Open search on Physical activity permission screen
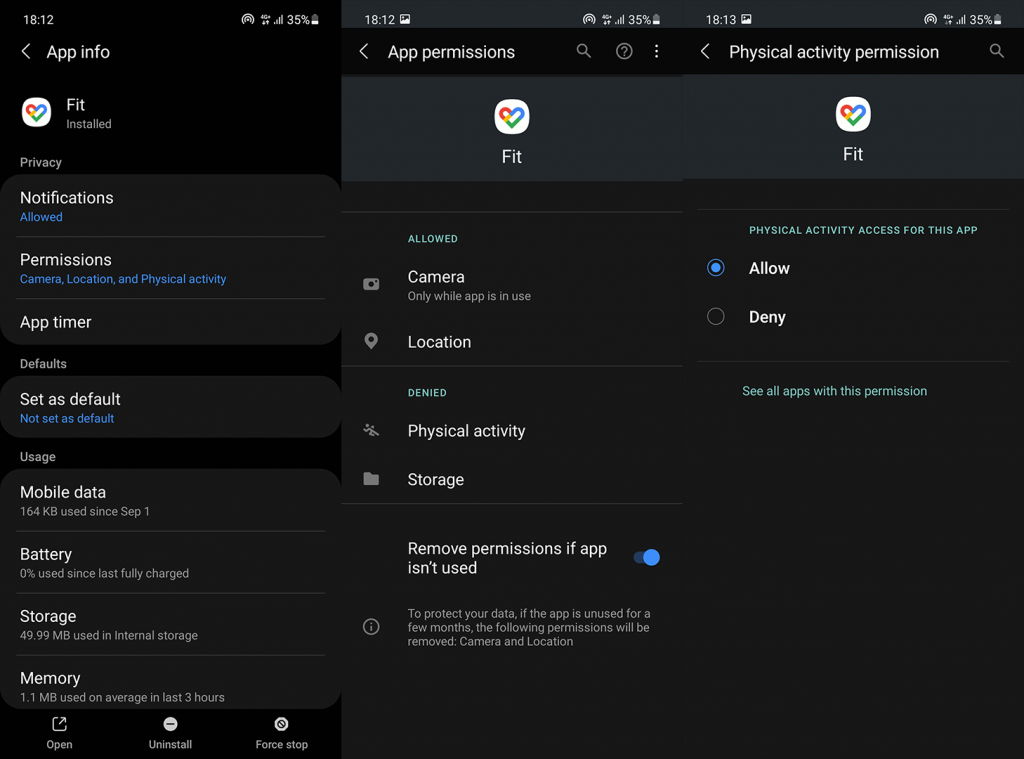The height and width of the screenshot is (759, 1024). pyautogui.click(x=996, y=51)
